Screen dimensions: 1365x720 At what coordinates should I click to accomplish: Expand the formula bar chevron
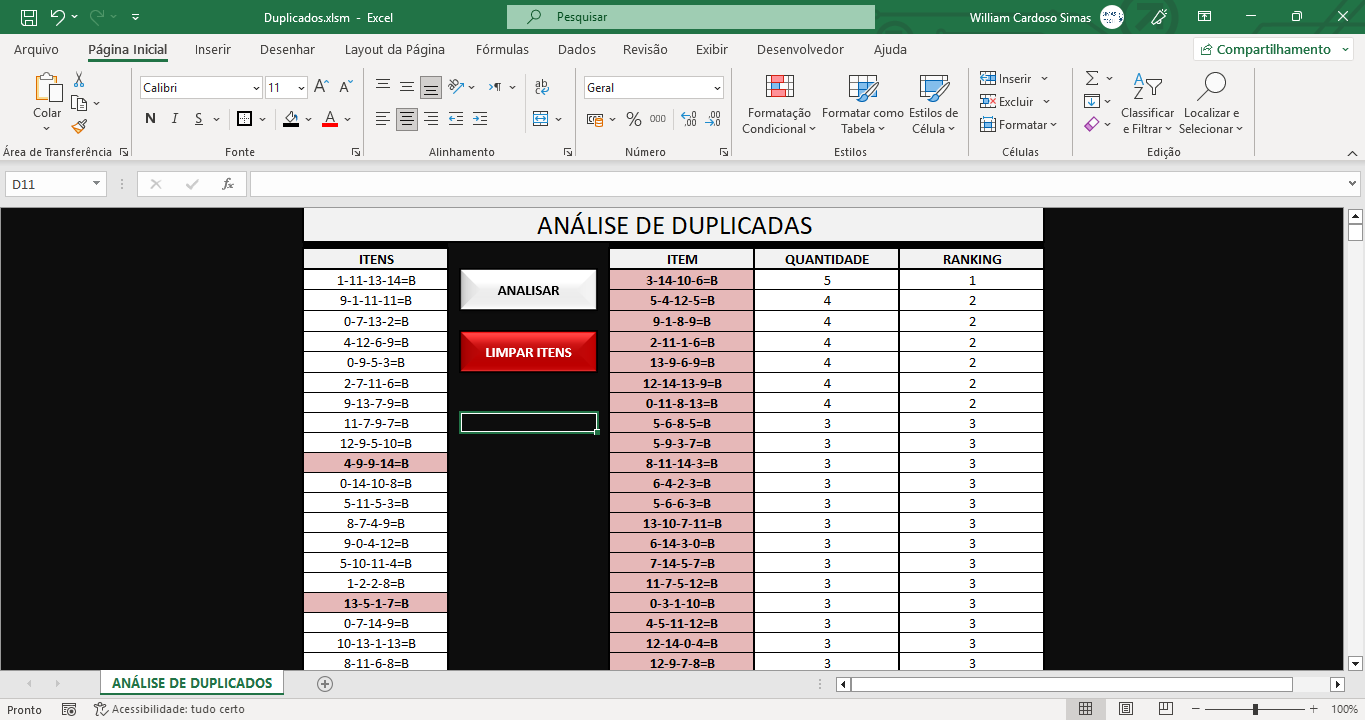(1353, 184)
